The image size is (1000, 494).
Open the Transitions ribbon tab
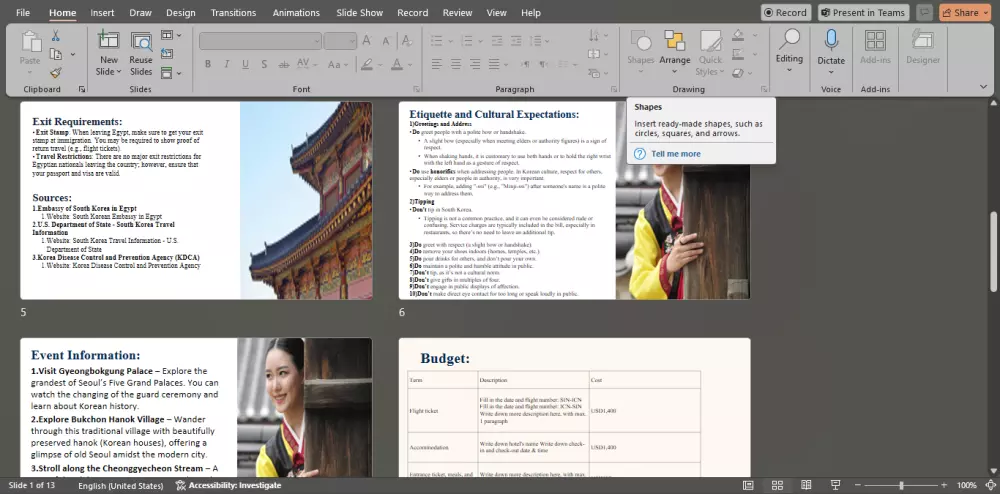pyautogui.click(x=233, y=13)
